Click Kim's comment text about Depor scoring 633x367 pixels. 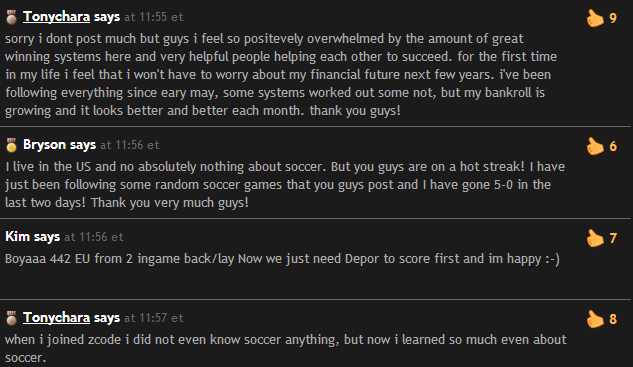282,259
